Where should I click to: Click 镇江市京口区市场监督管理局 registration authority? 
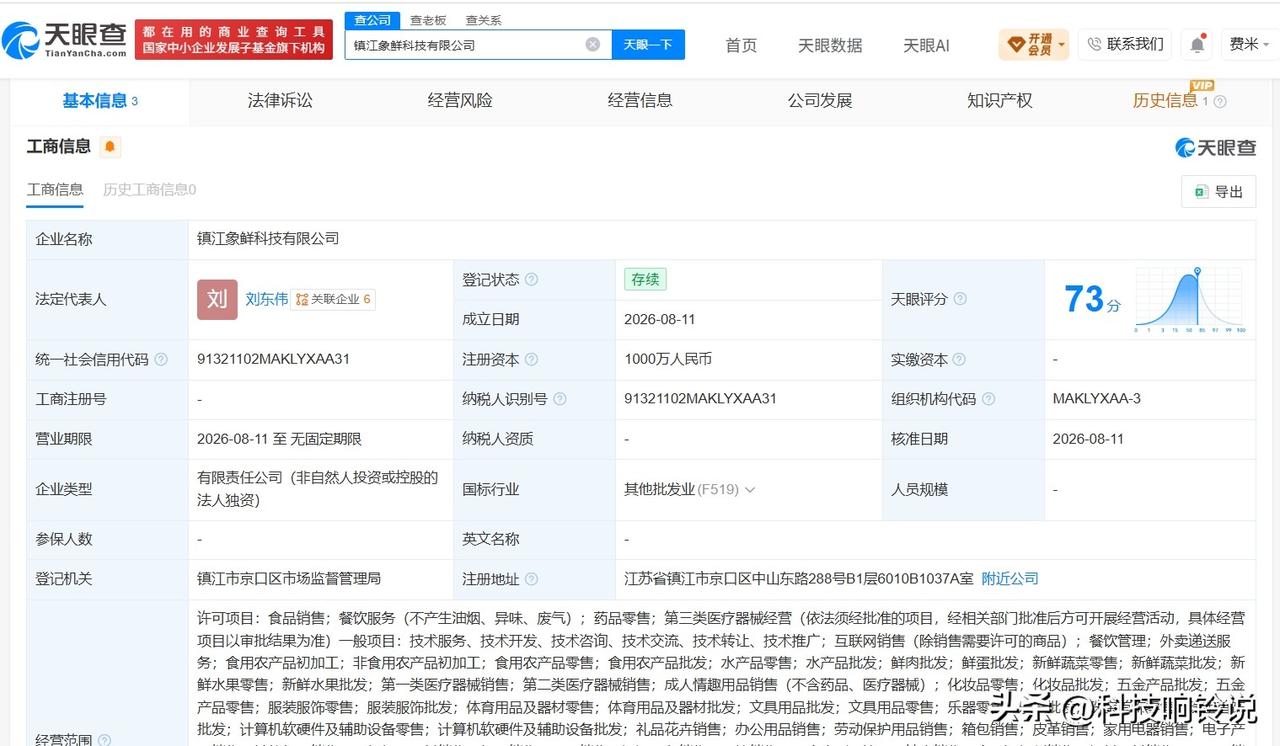(x=289, y=579)
